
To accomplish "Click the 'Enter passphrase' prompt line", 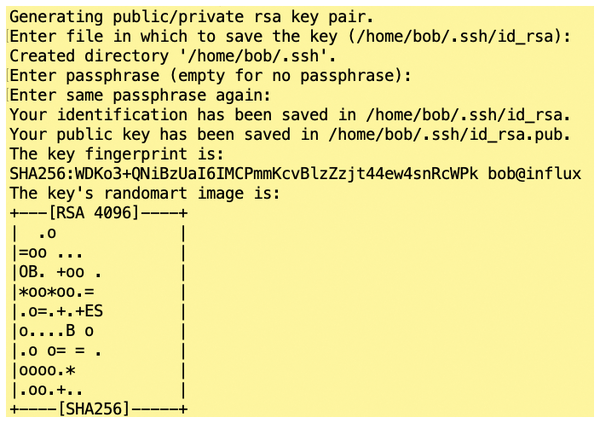I will pos(210,76).
